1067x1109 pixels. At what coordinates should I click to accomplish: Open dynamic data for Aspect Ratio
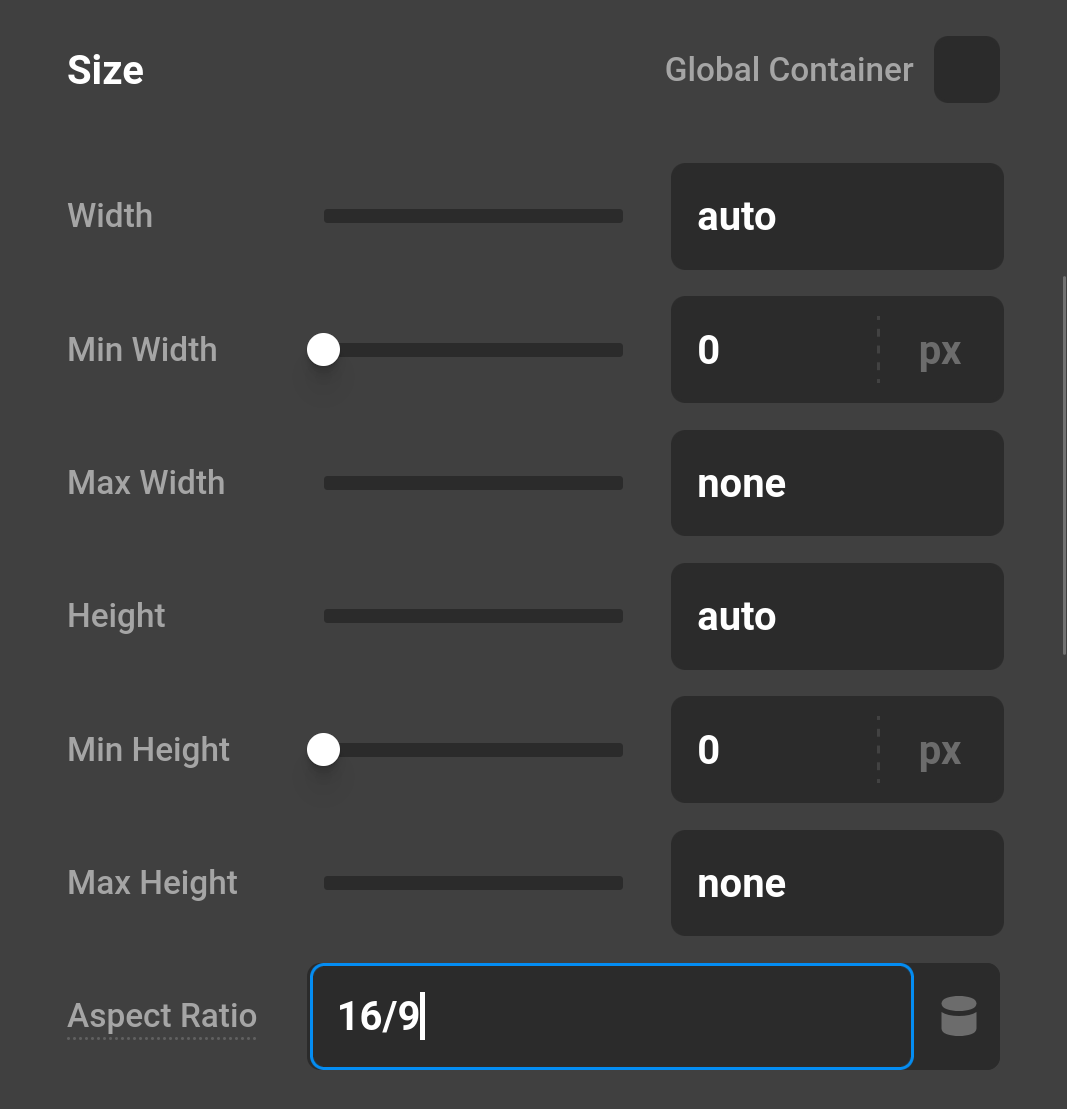[958, 1016]
